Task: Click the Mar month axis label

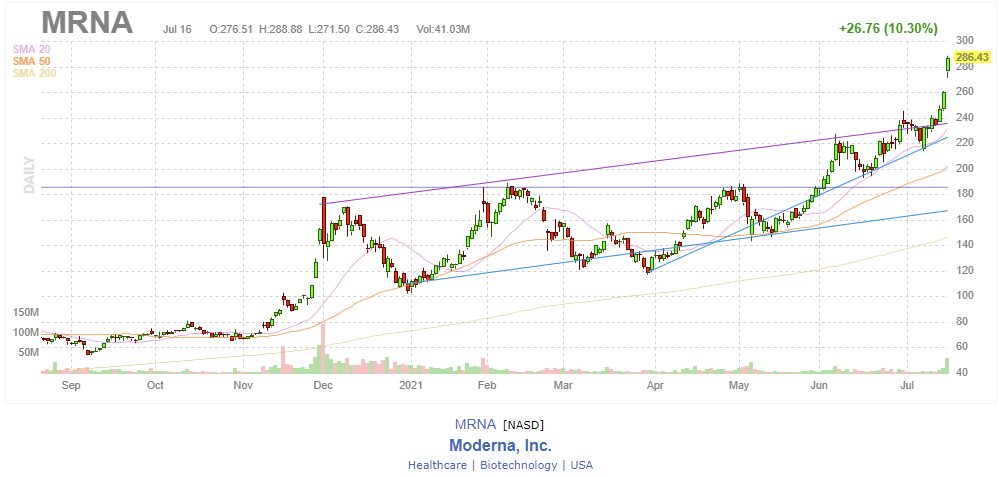Action: click(x=562, y=385)
